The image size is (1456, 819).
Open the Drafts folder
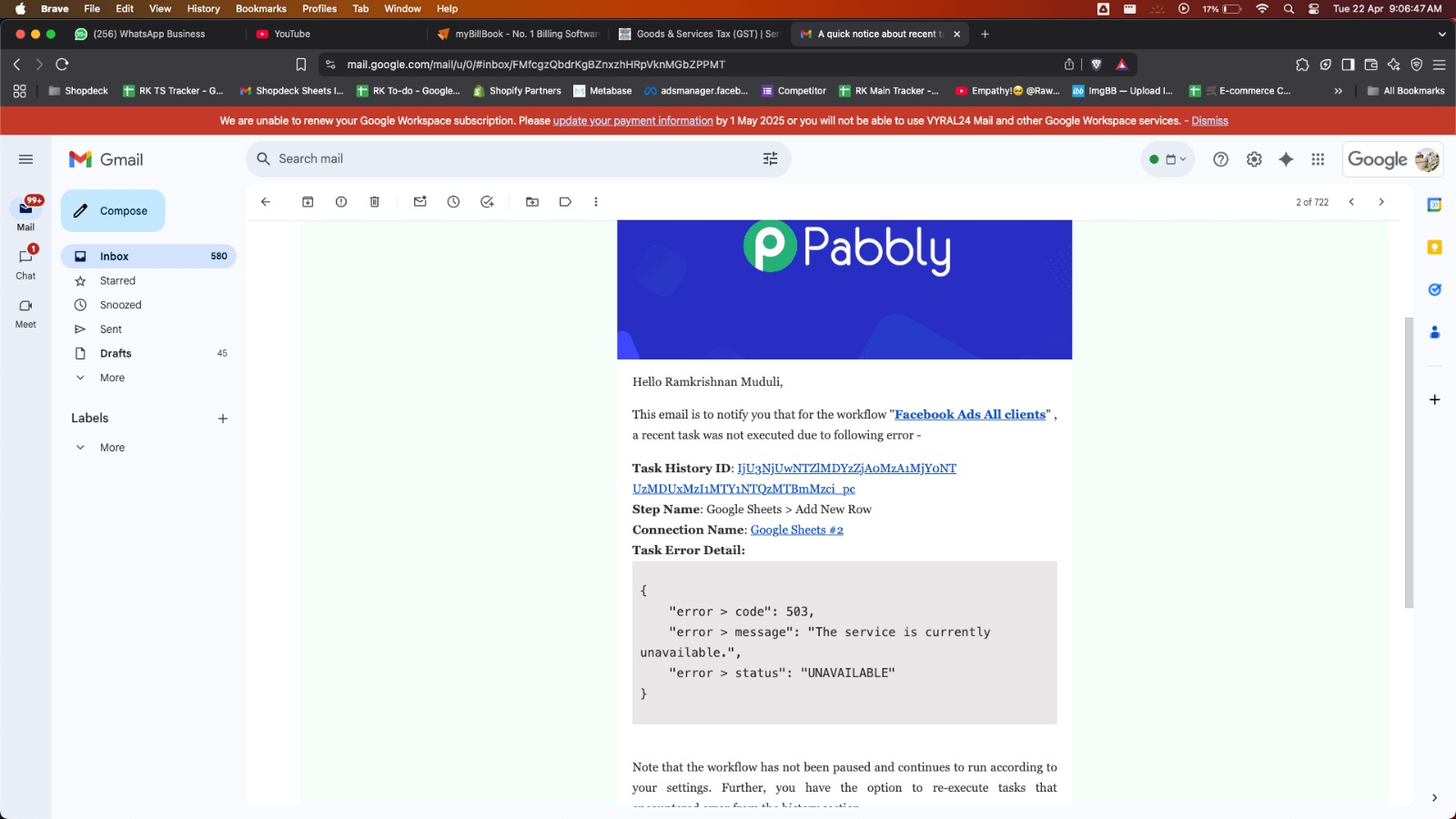(148, 353)
